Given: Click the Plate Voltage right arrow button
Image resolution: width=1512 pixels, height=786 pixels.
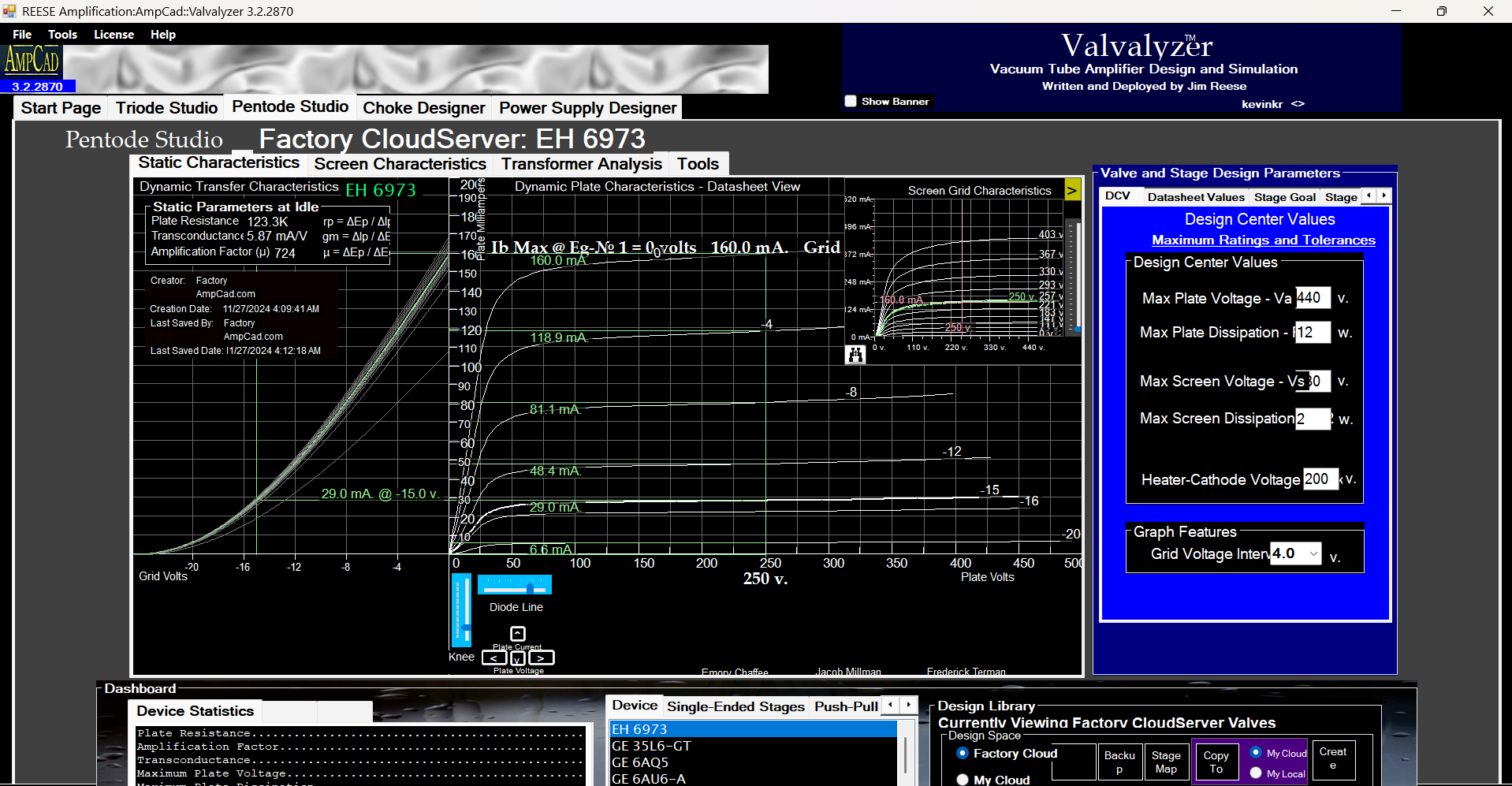Looking at the screenshot, I should pos(542,657).
